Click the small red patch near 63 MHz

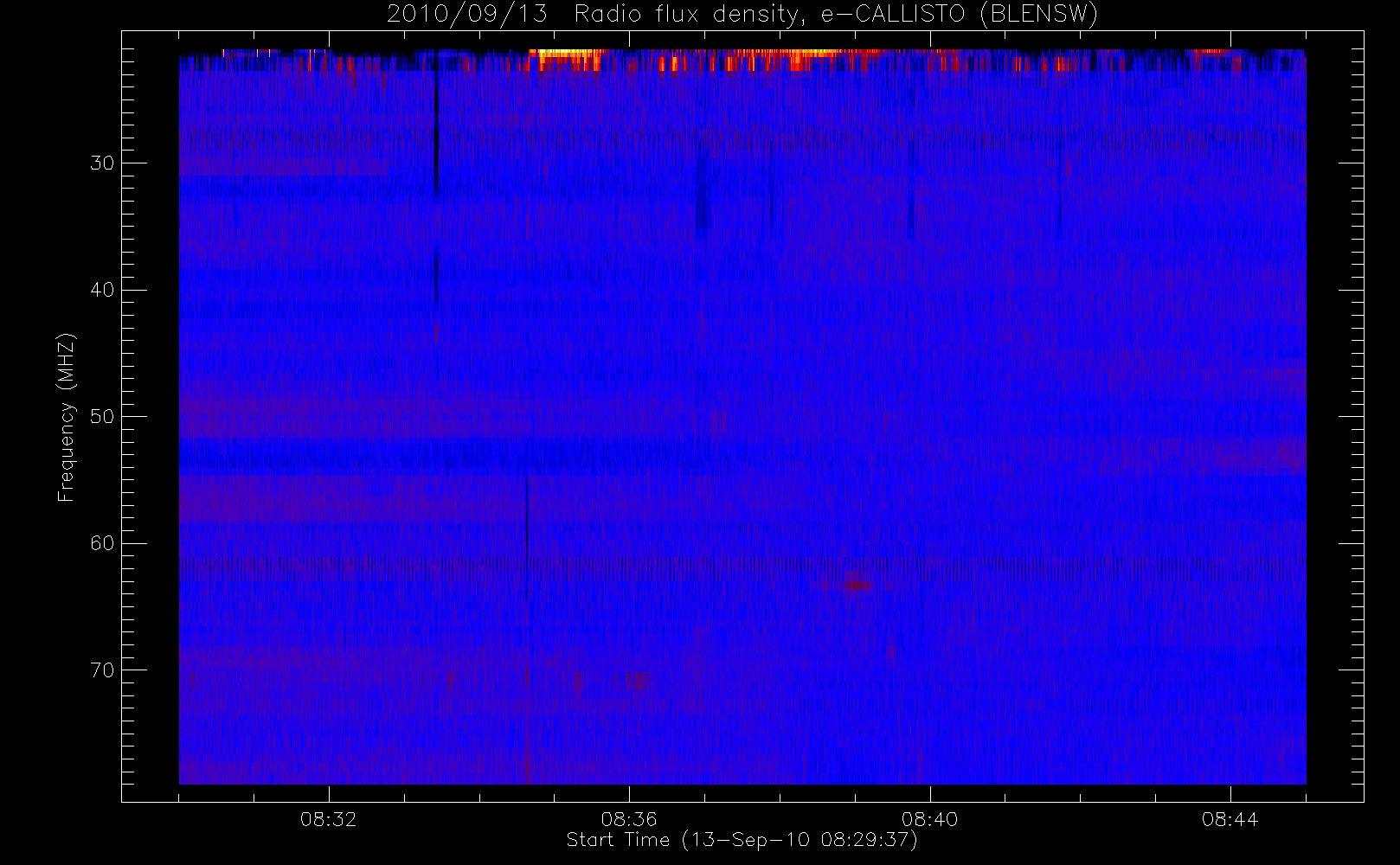857,582
